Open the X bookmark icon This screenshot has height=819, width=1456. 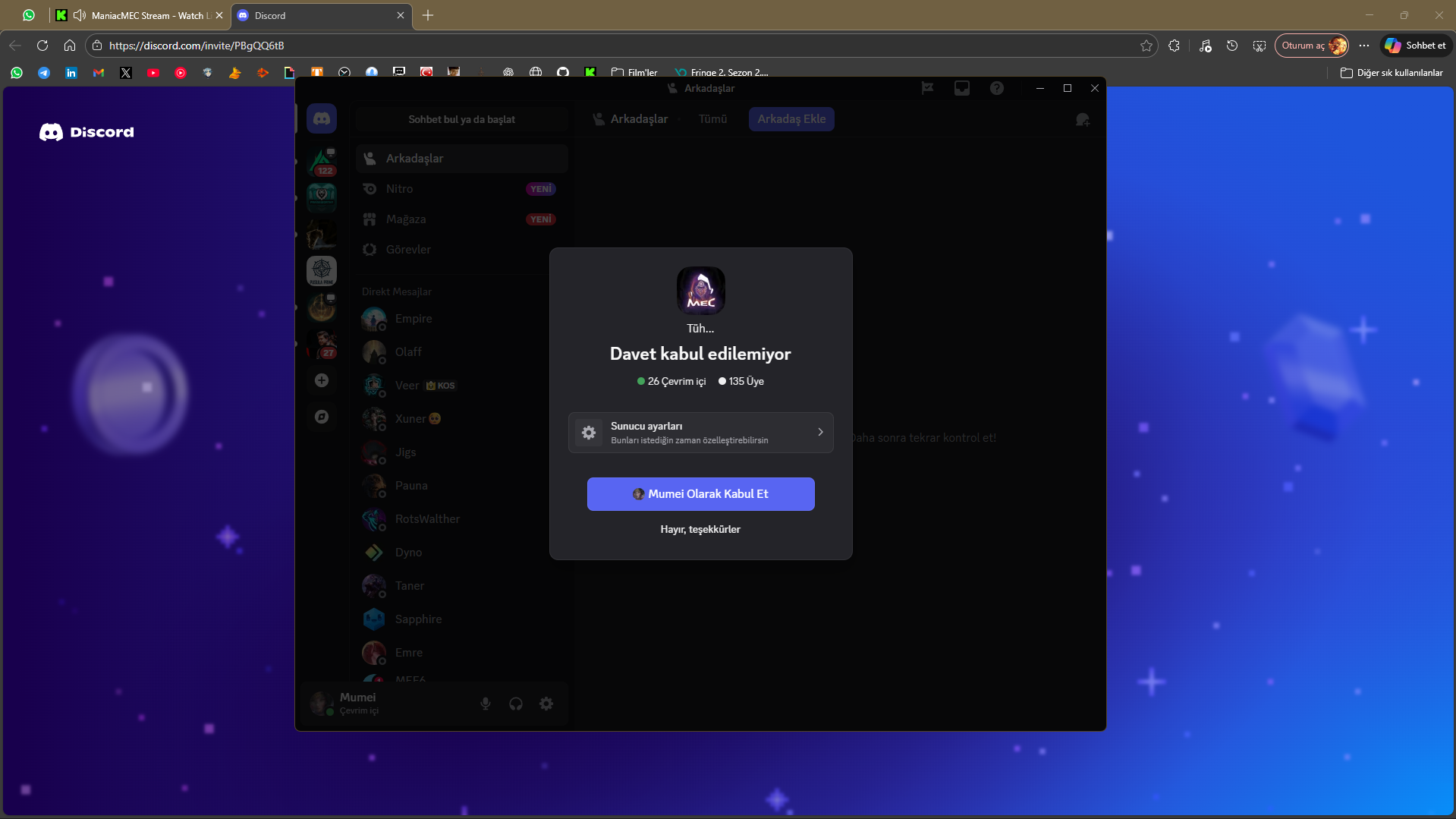click(126, 73)
